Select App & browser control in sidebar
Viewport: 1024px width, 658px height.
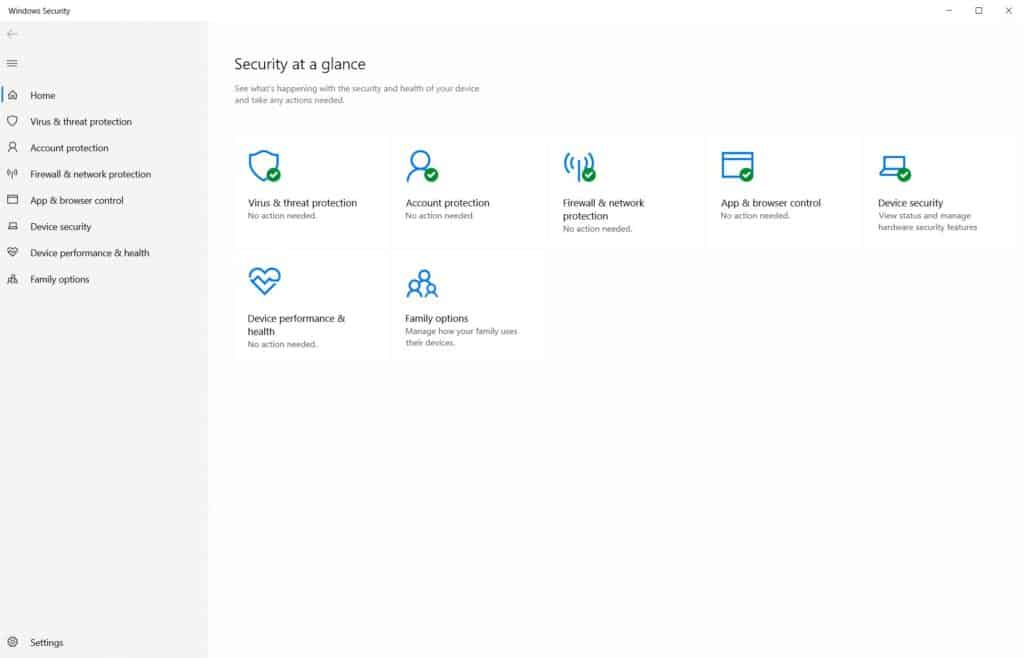[104, 200]
